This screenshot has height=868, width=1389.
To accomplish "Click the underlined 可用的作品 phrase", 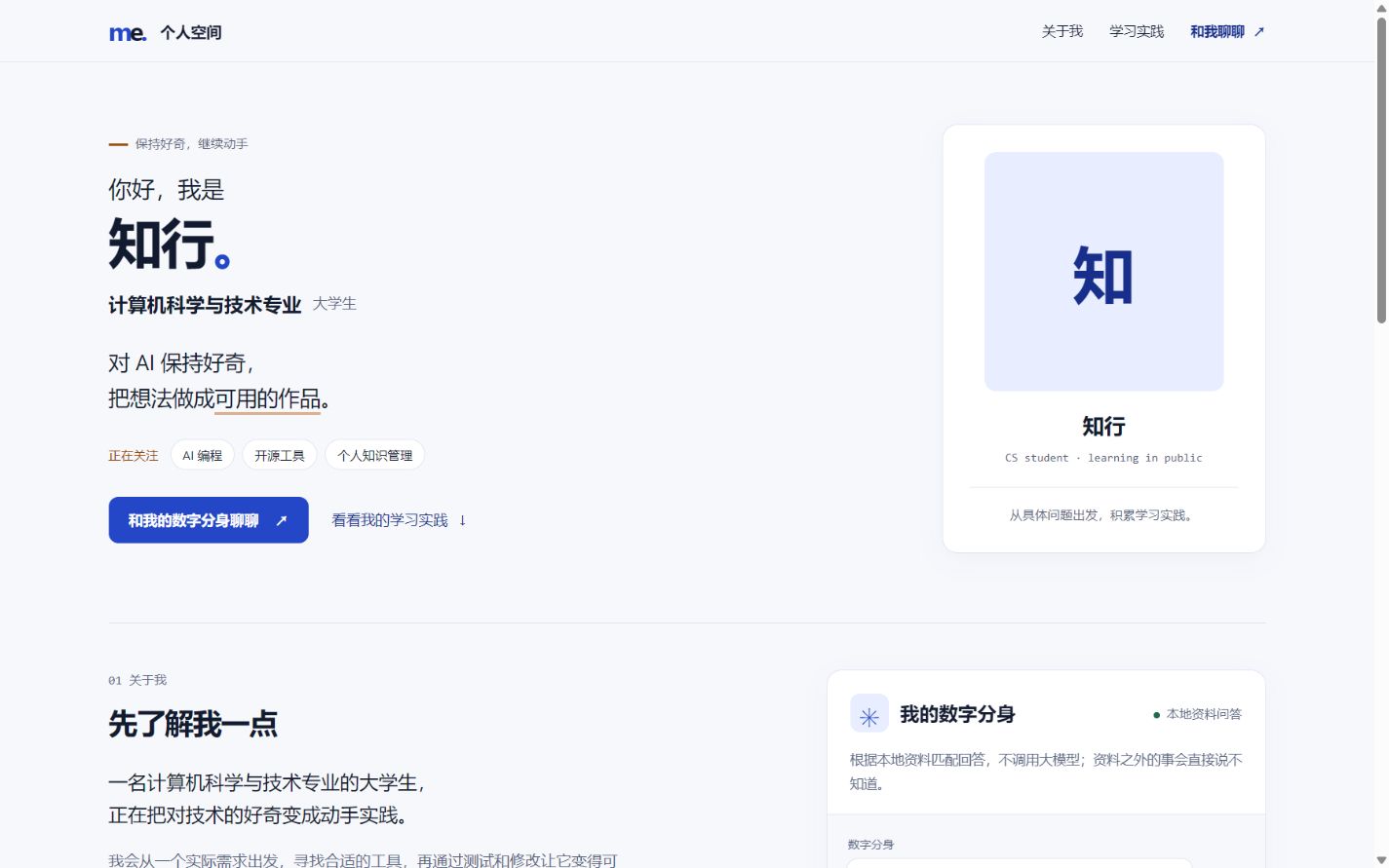I will [268, 398].
